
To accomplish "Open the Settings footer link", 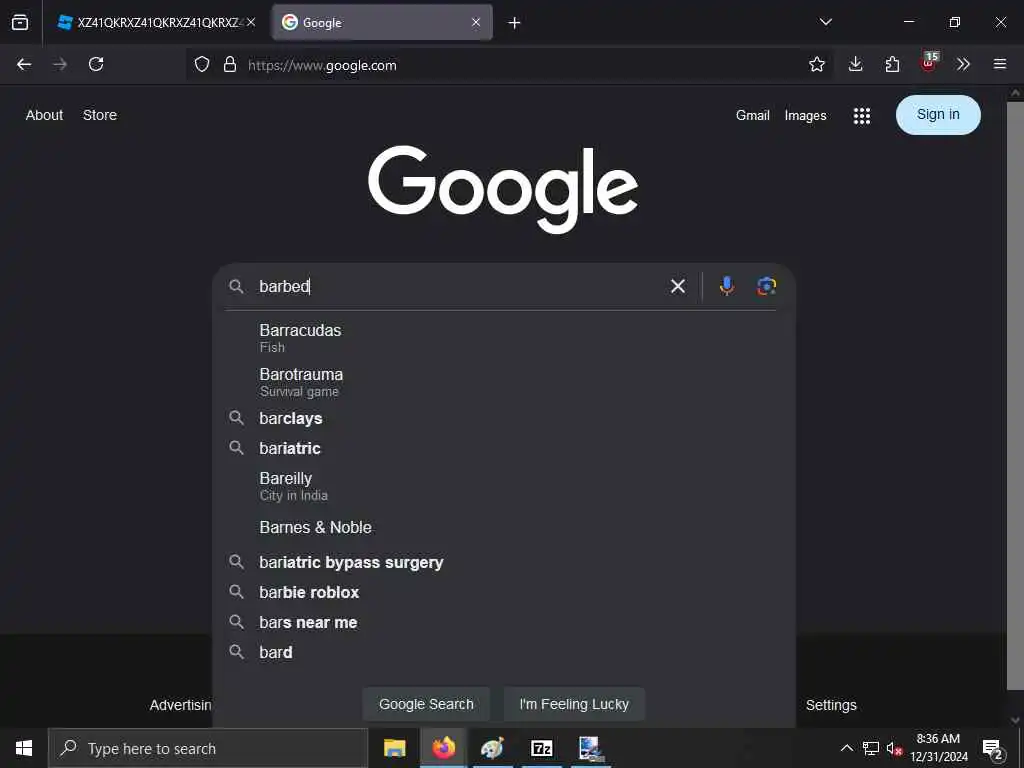I will pos(831,705).
